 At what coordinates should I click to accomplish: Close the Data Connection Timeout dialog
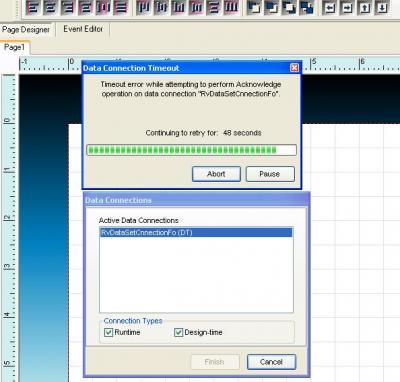pos(294,68)
